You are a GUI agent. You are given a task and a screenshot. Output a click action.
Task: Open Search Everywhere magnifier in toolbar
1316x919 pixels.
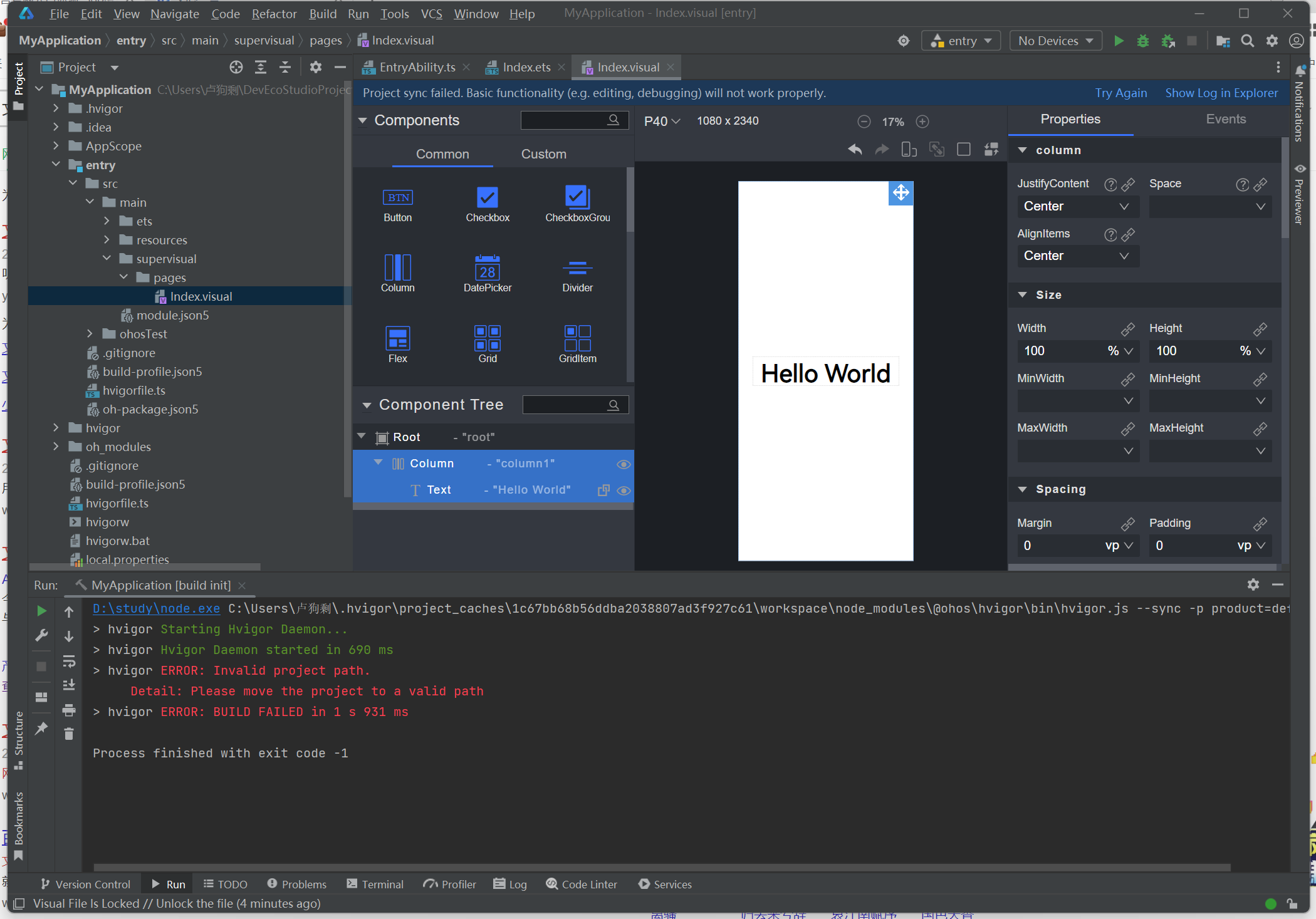[x=1247, y=41]
